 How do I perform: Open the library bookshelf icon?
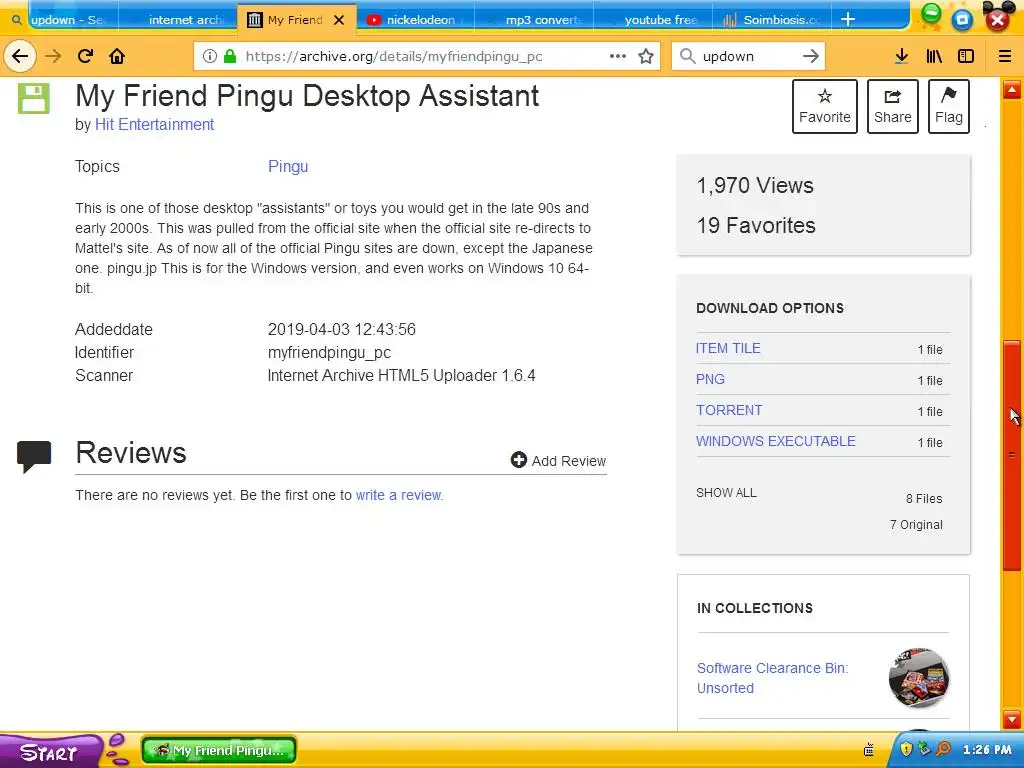click(x=934, y=56)
